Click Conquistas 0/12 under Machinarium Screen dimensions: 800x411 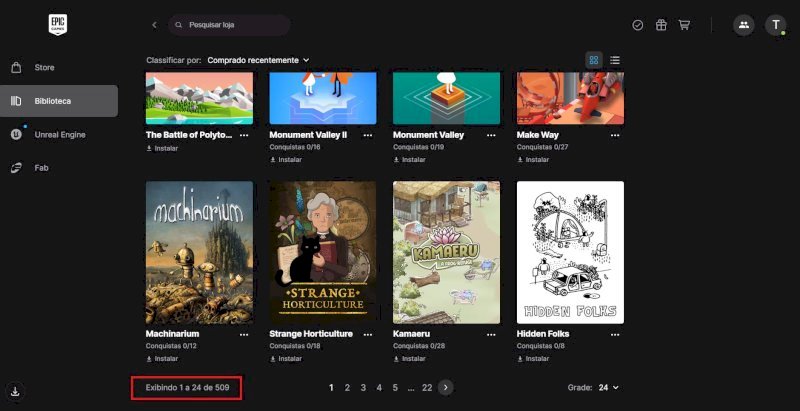tap(171, 346)
